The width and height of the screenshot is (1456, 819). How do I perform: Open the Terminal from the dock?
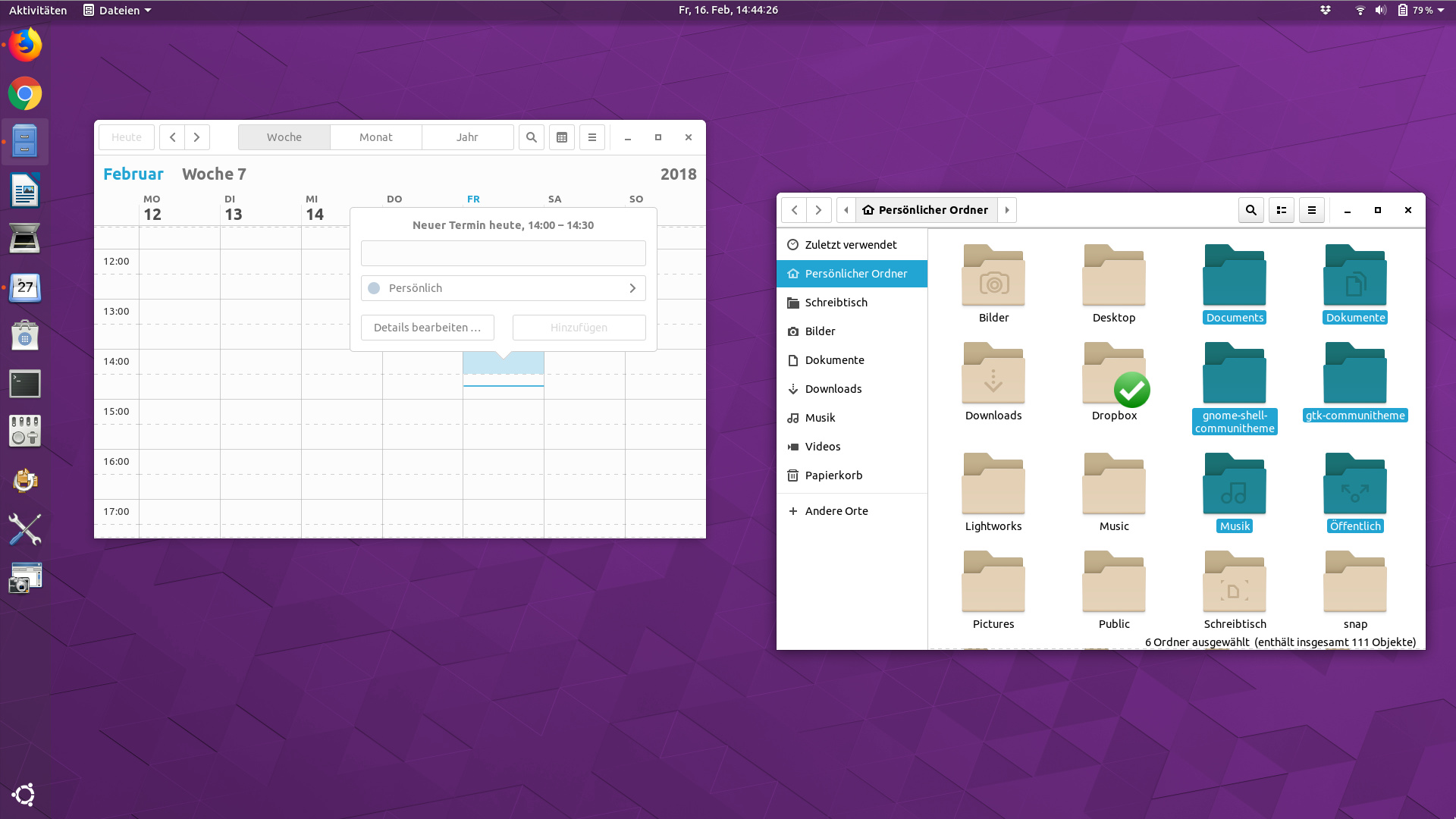25,384
